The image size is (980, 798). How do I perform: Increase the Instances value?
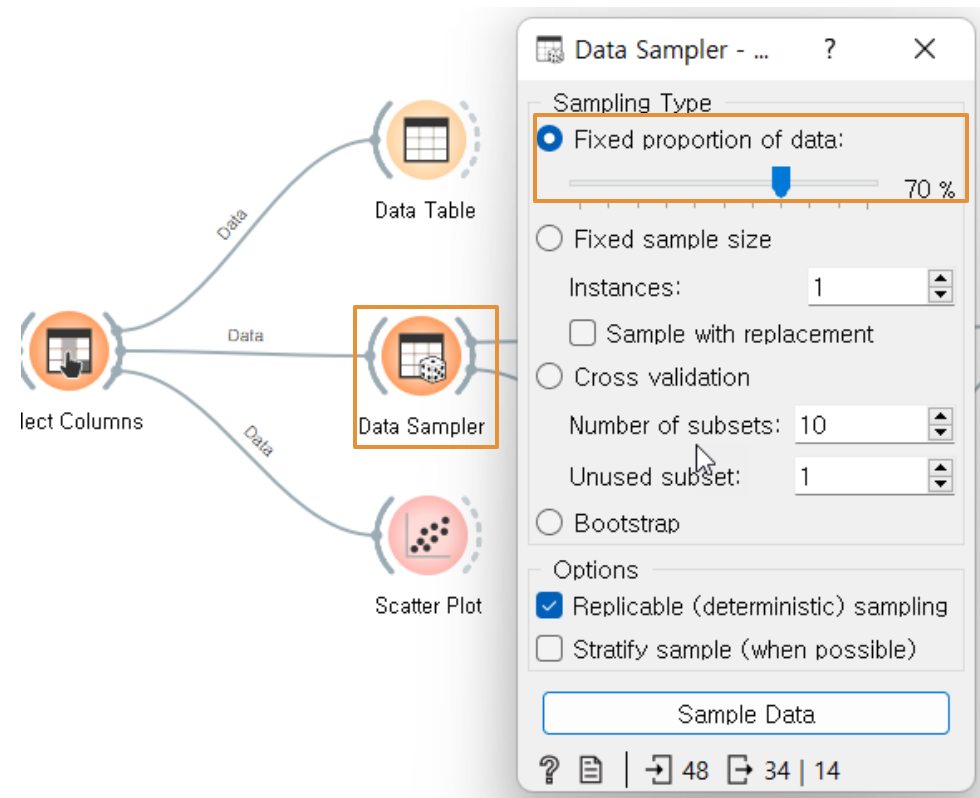(x=940, y=278)
